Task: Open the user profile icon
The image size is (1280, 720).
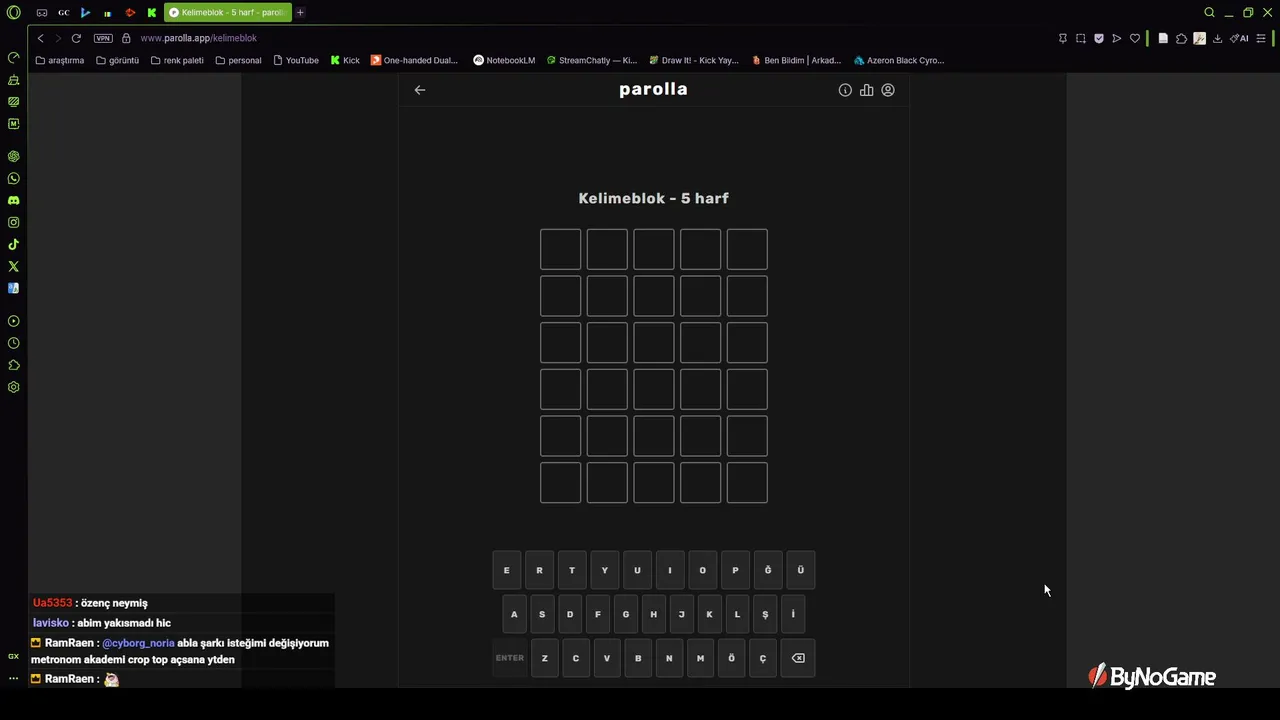Action: [888, 90]
